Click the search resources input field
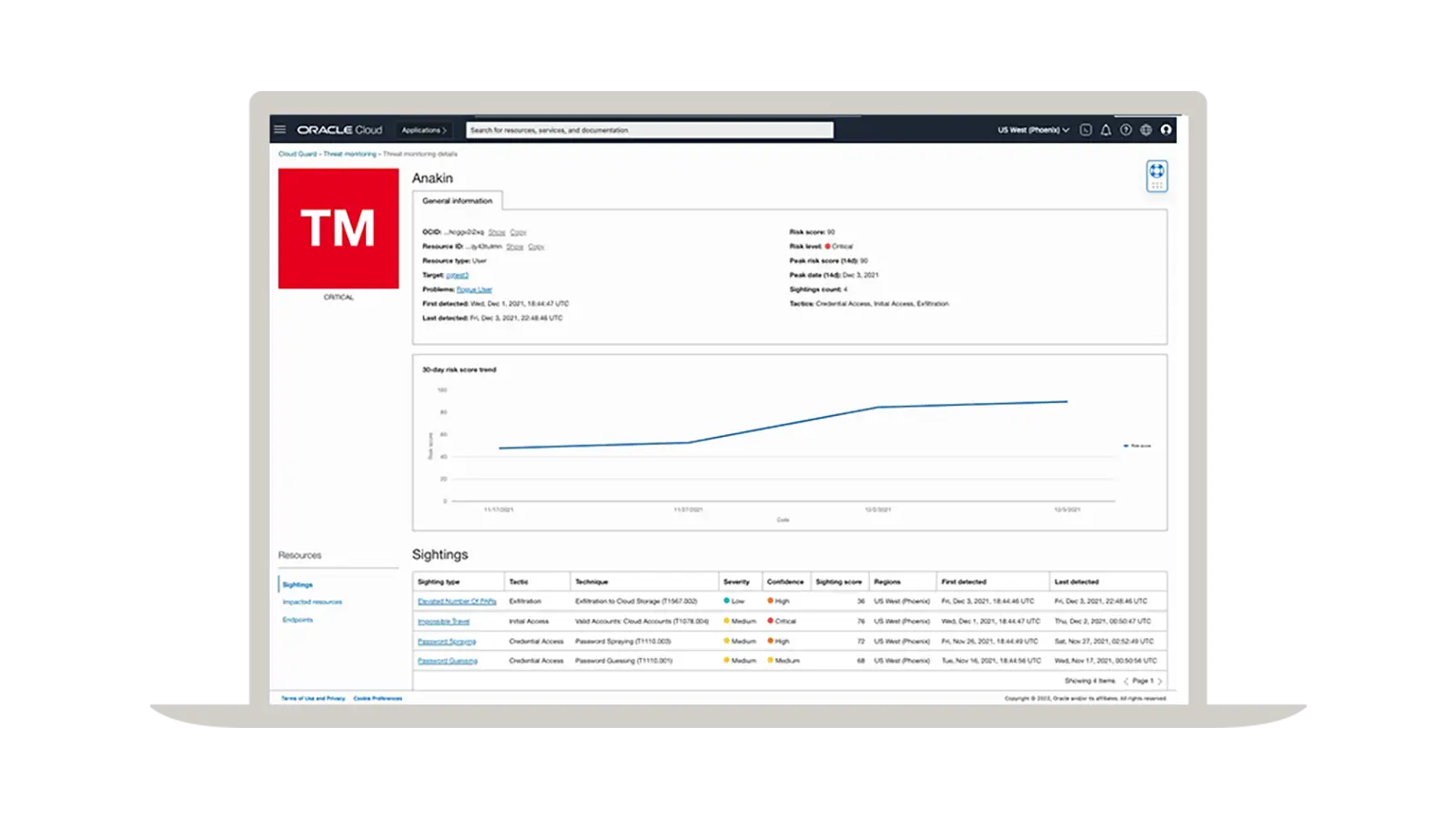 [650, 130]
